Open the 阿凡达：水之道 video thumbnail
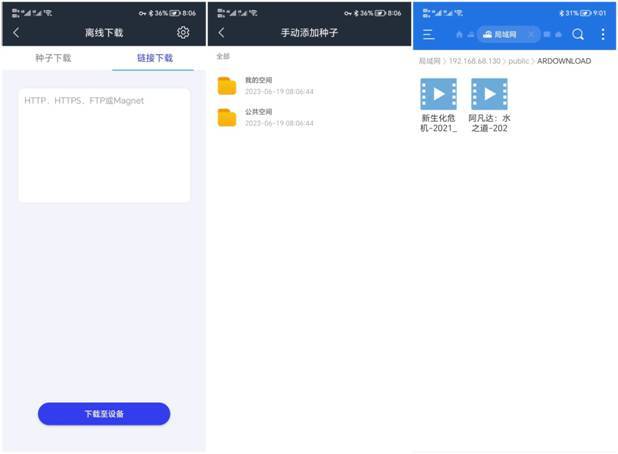 coord(490,94)
